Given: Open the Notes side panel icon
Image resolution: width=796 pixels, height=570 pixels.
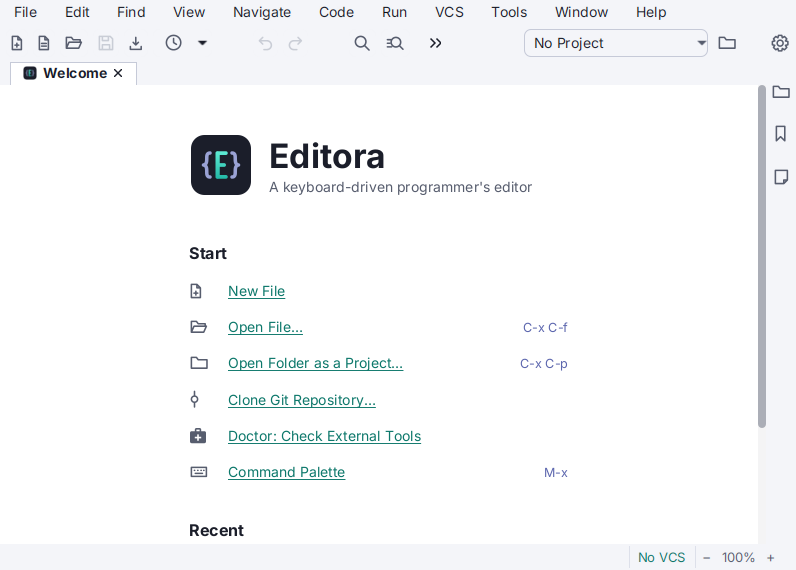Looking at the screenshot, I should point(781,177).
